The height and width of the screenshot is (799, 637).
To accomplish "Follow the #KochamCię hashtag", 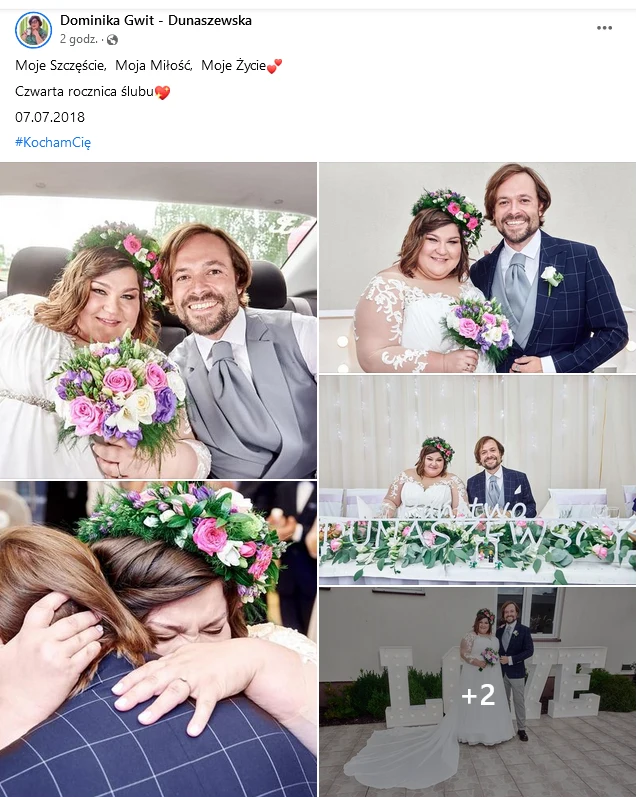I will click(x=53, y=142).
